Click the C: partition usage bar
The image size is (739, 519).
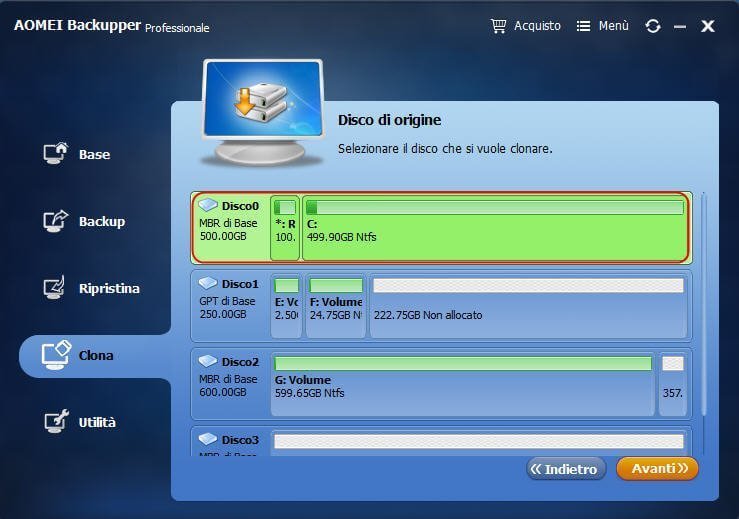(x=495, y=207)
